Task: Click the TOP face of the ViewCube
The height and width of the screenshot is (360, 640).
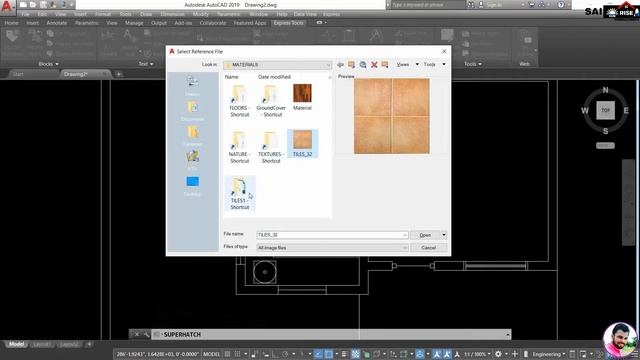Action: pyautogui.click(x=605, y=110)
